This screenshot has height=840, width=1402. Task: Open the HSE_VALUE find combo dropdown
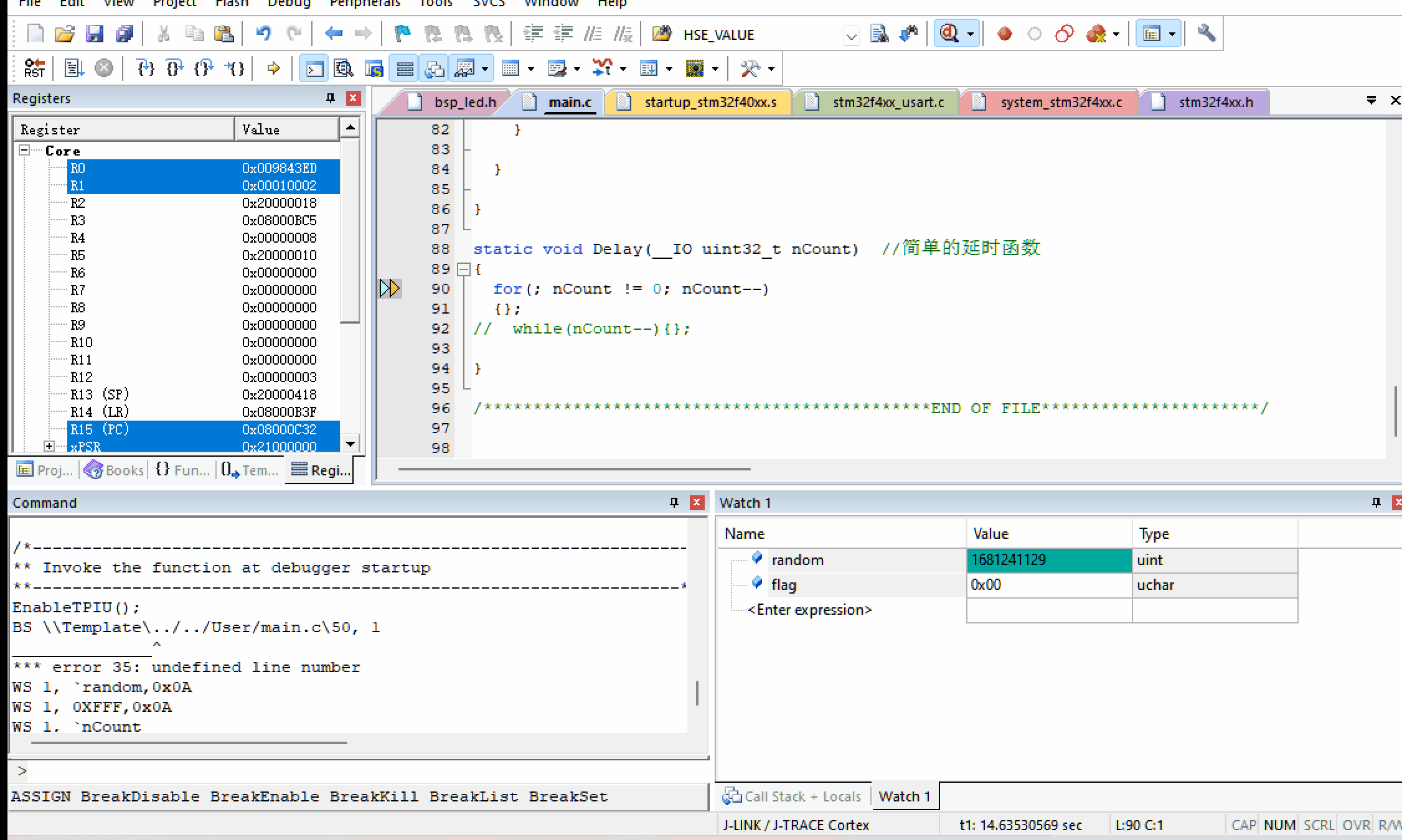point(851,35)
